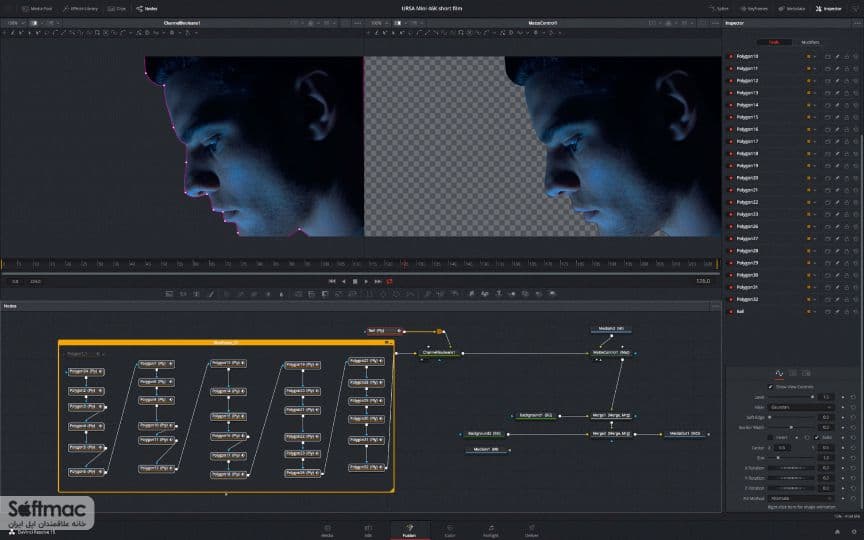Open Polygon11 tile color dropdown
The image size is (864, 540).
click(810, 68)
